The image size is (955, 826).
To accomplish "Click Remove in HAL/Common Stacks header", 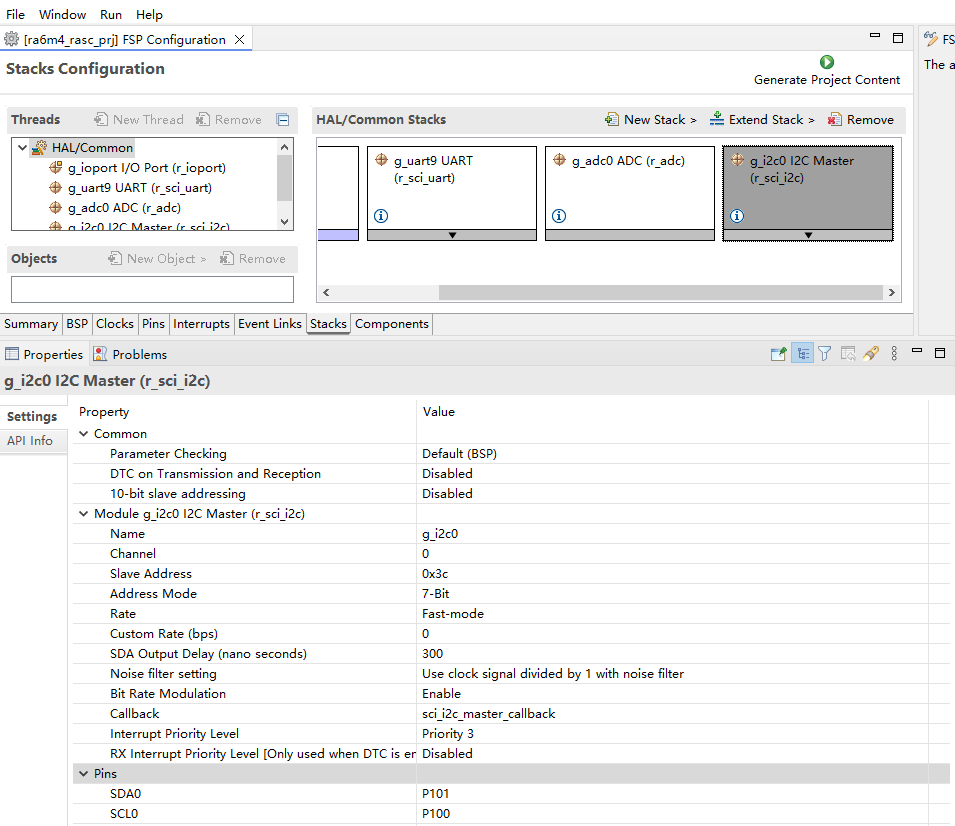I will (x=861, y=119).
